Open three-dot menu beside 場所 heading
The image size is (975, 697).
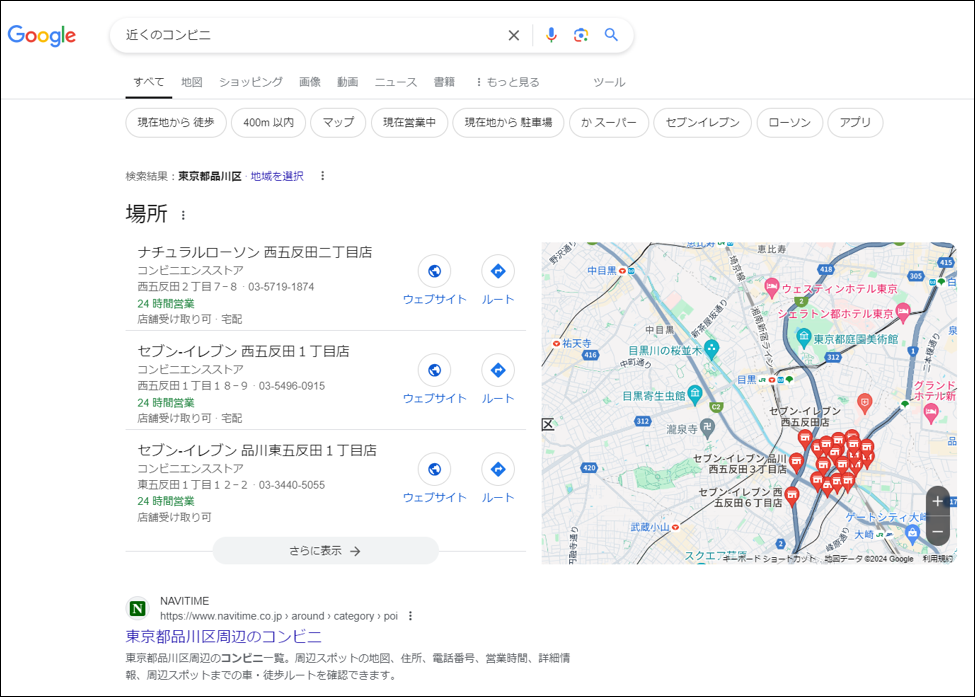coord(183,215)
